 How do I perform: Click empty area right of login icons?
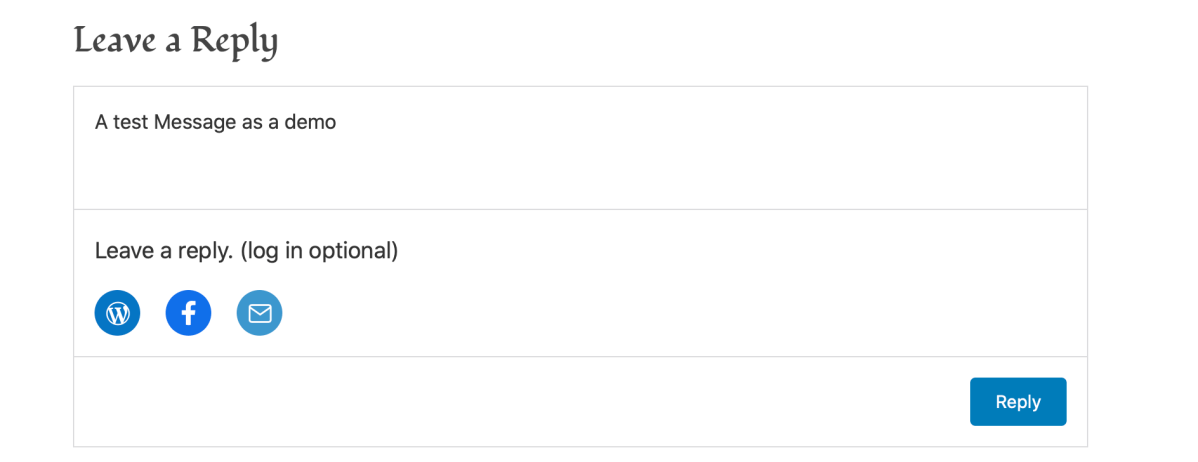click(x=650, y=313)
